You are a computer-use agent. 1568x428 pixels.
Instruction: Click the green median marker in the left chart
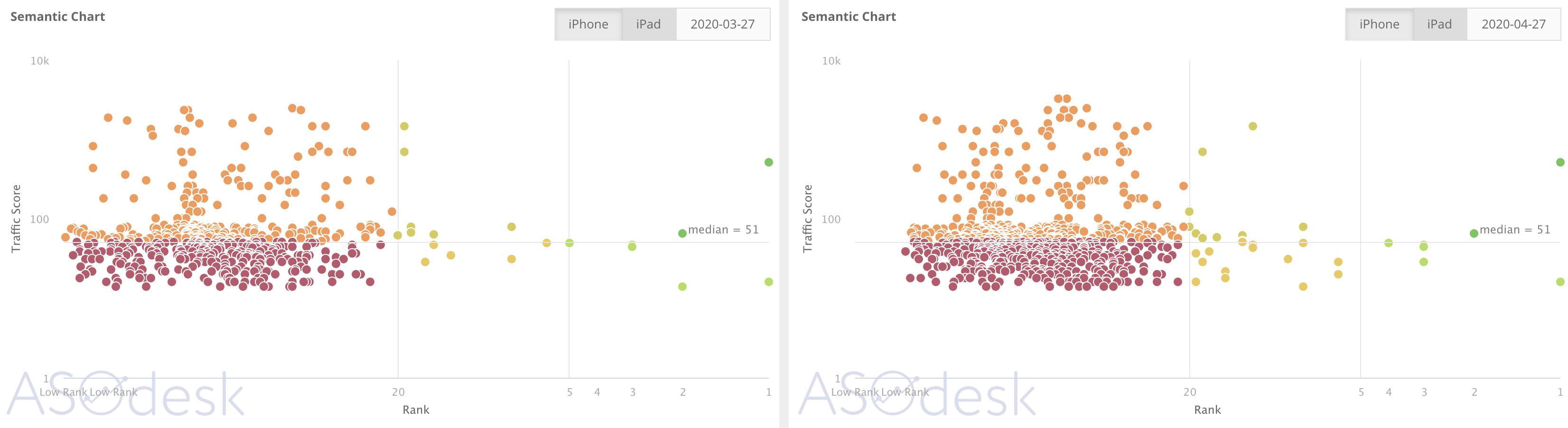[682, 233]
